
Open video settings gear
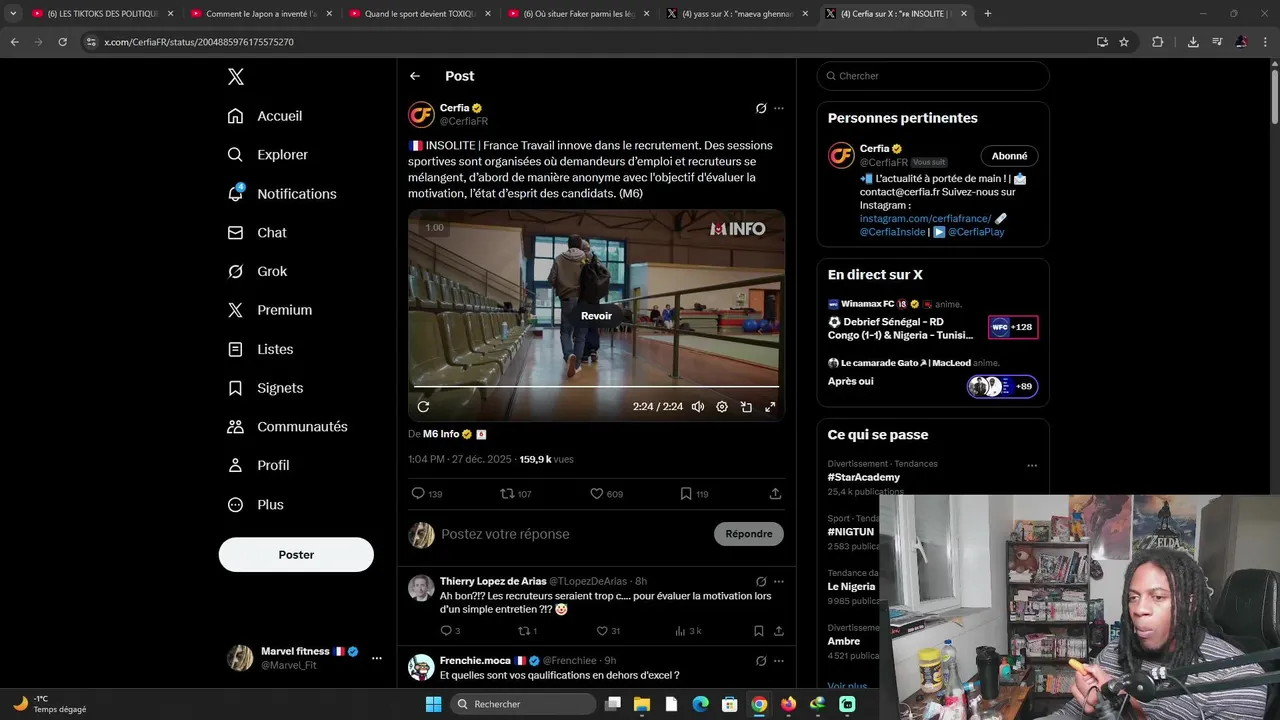[x=722, y=407]
